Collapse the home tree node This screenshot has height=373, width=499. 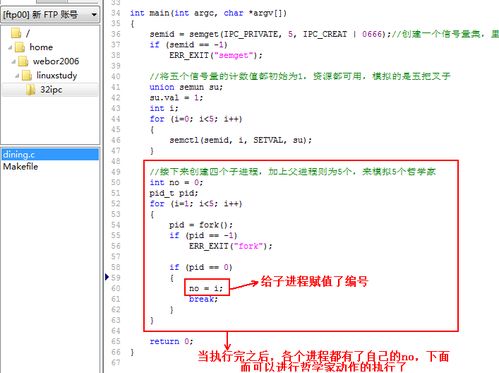(10, 47)
